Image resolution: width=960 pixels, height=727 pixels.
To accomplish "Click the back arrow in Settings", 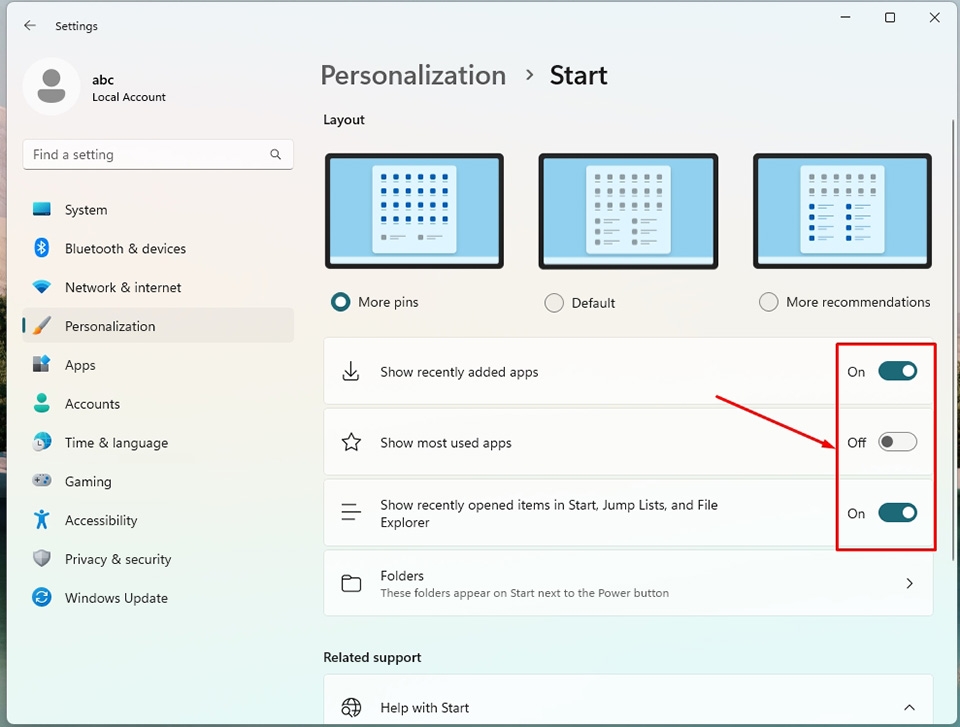I will click(x=29, y=25).
